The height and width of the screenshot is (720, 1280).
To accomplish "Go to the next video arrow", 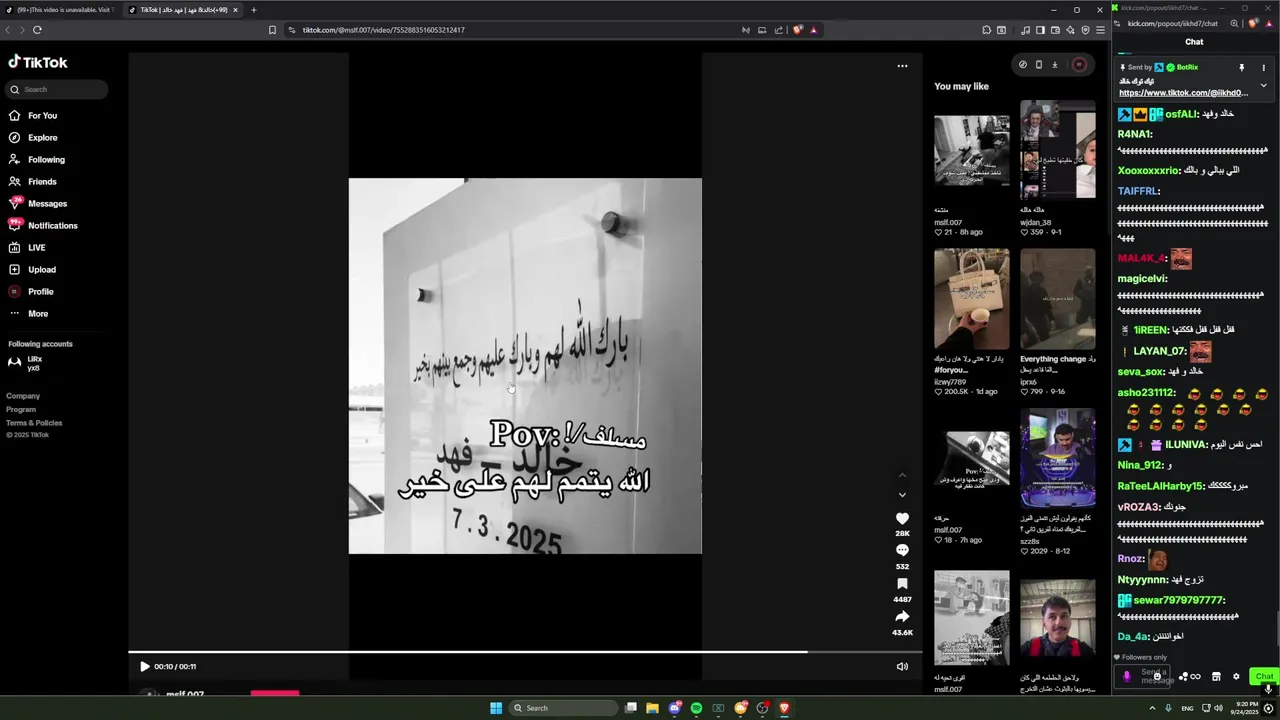I will click(902, 495).
